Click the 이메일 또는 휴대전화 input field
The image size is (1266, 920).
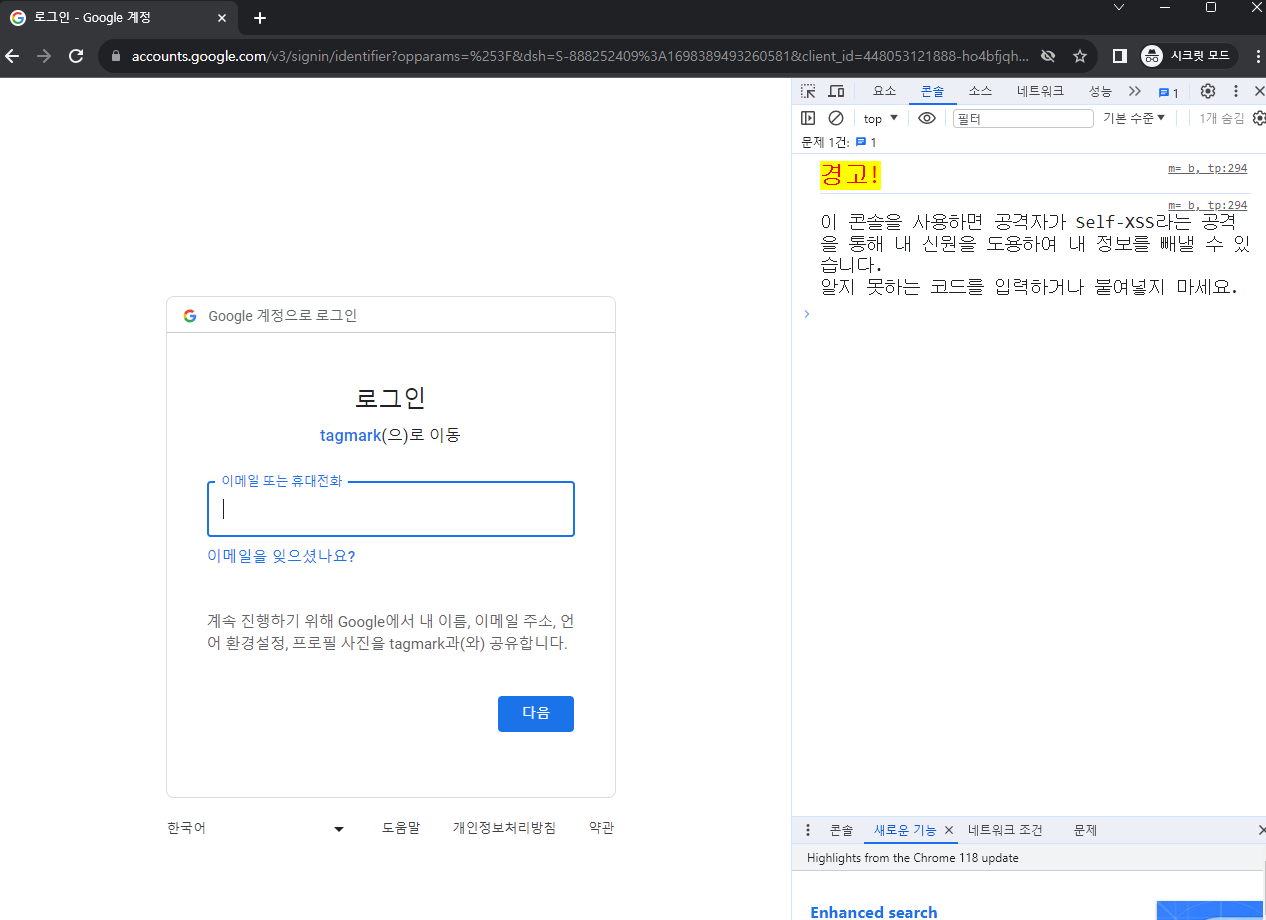tap(391, 509)
